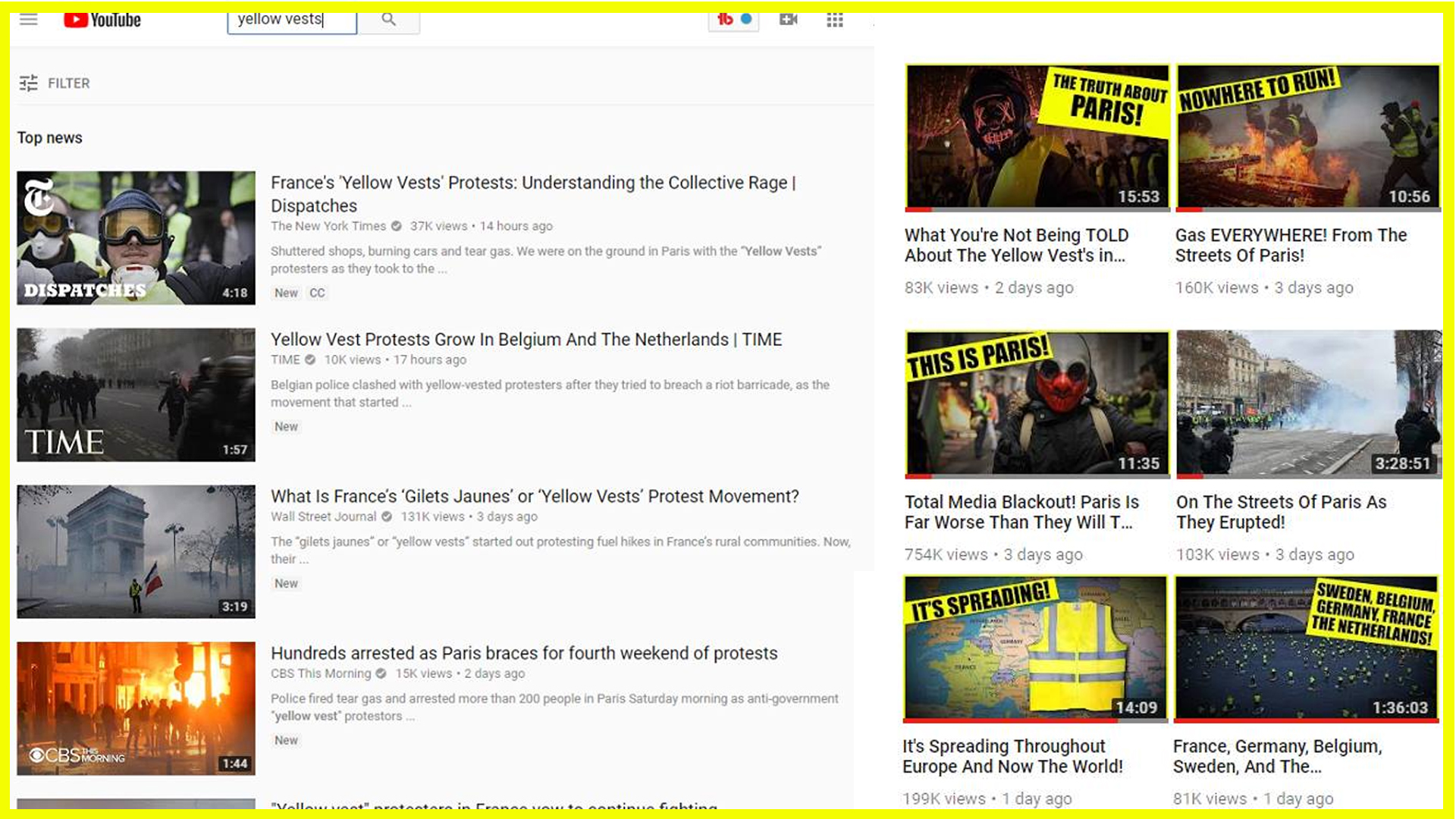This screenshot has height=819, width=1456.
Task: Click the create video camera icon
Action: (789, 20)
